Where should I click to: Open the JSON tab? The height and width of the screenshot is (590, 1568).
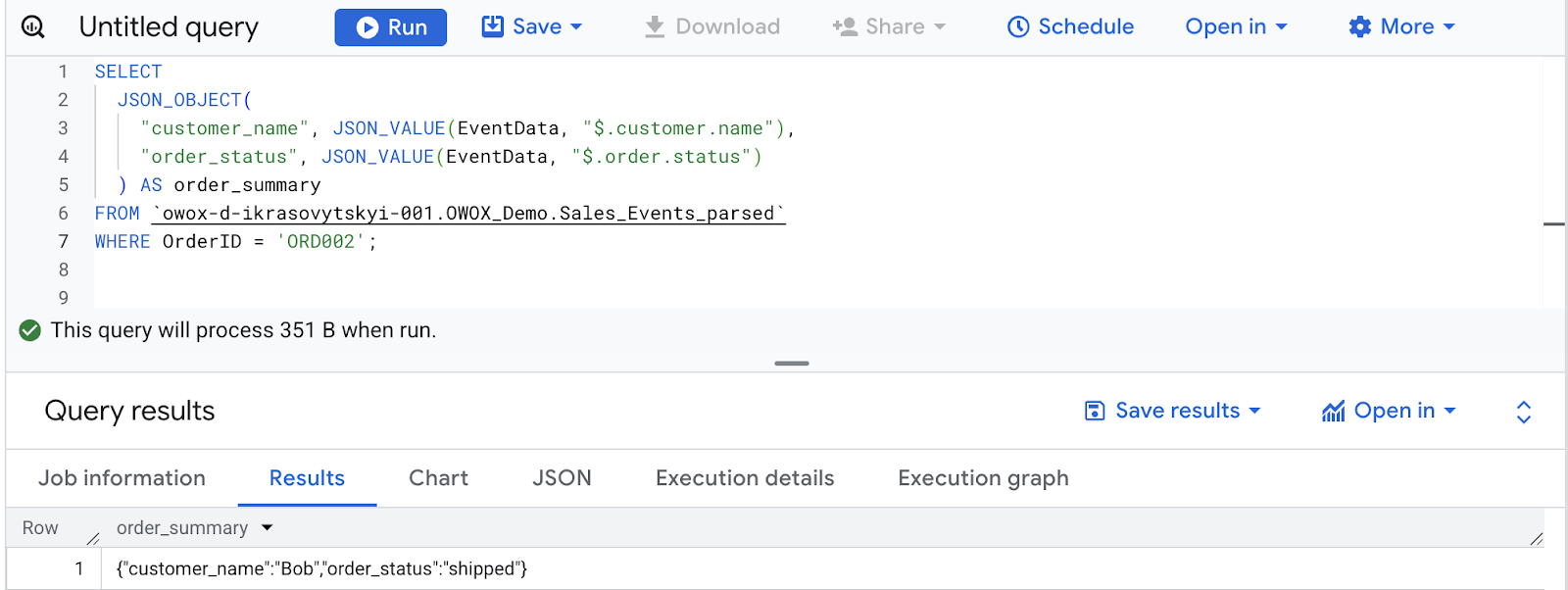coord(562,478)
